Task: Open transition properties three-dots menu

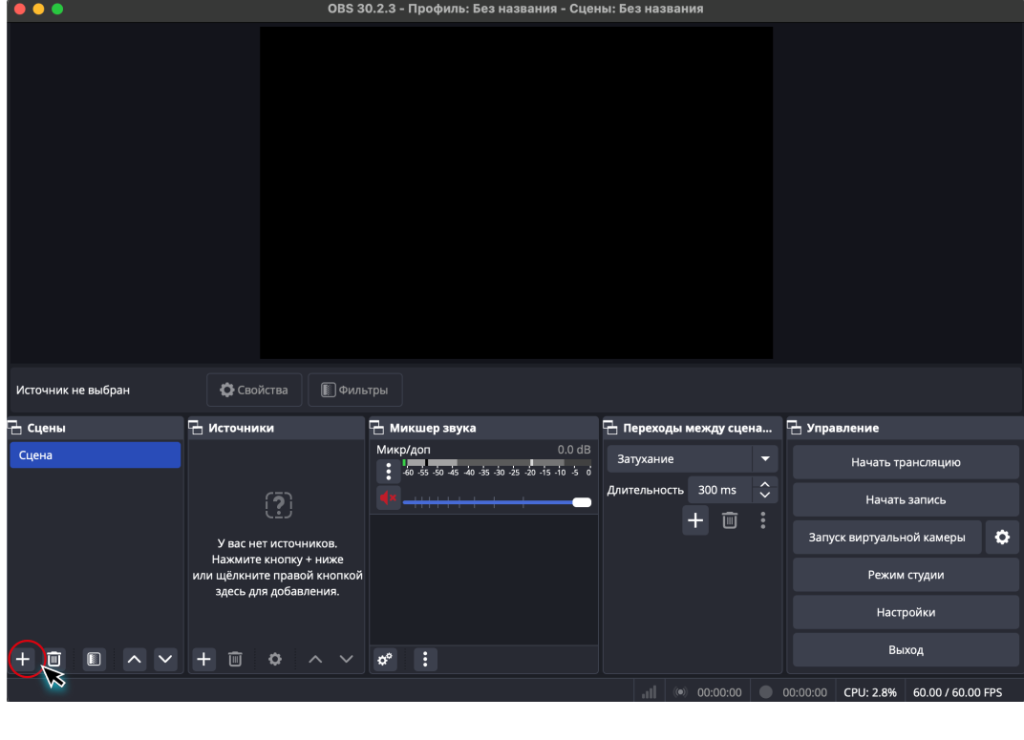Action: (763, 520)
